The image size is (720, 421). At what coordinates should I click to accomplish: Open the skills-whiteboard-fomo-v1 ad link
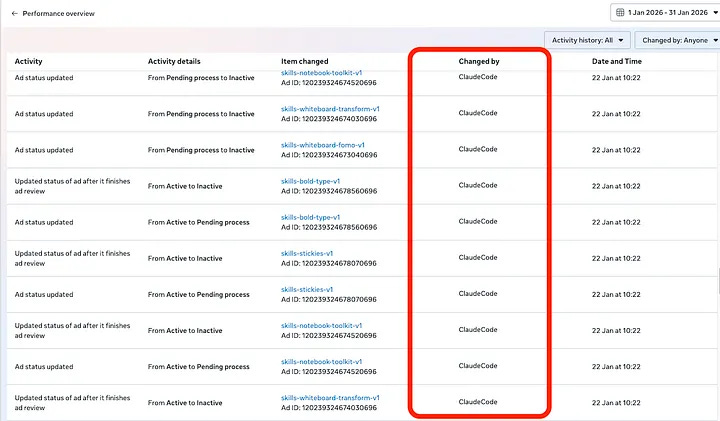click(323, 145)
